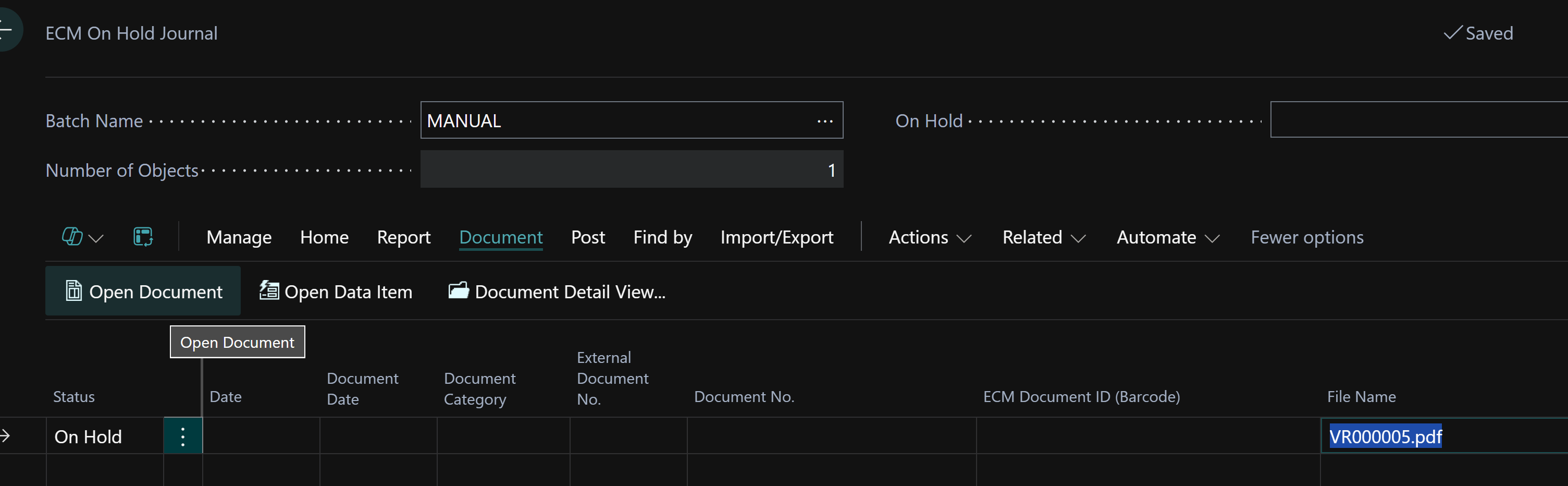Screen dimensions: 1568x486
Task: Click Fewer options
Action: tap(1307, 237)
